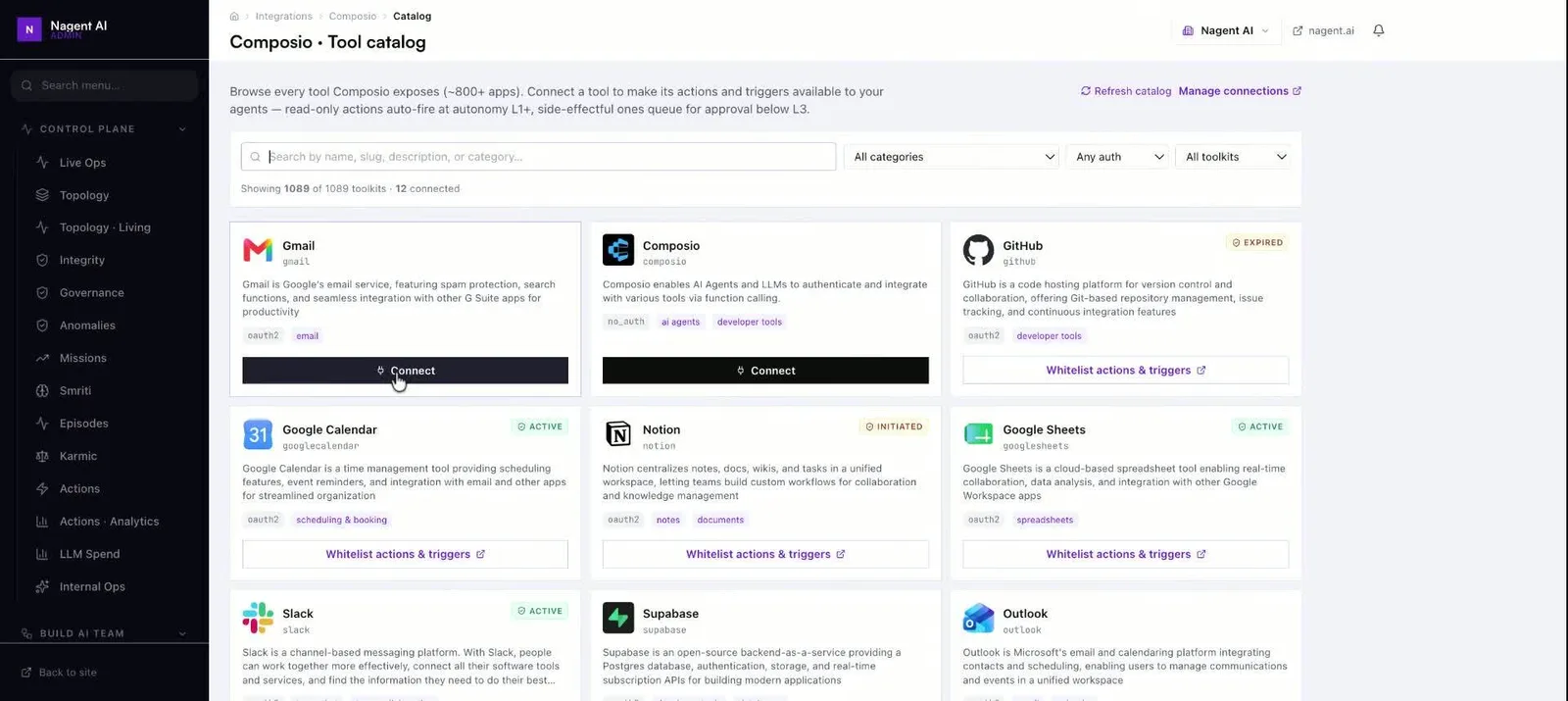Click the Gmail app logo
Screen dimensions: 1568x701
(258, 251)
